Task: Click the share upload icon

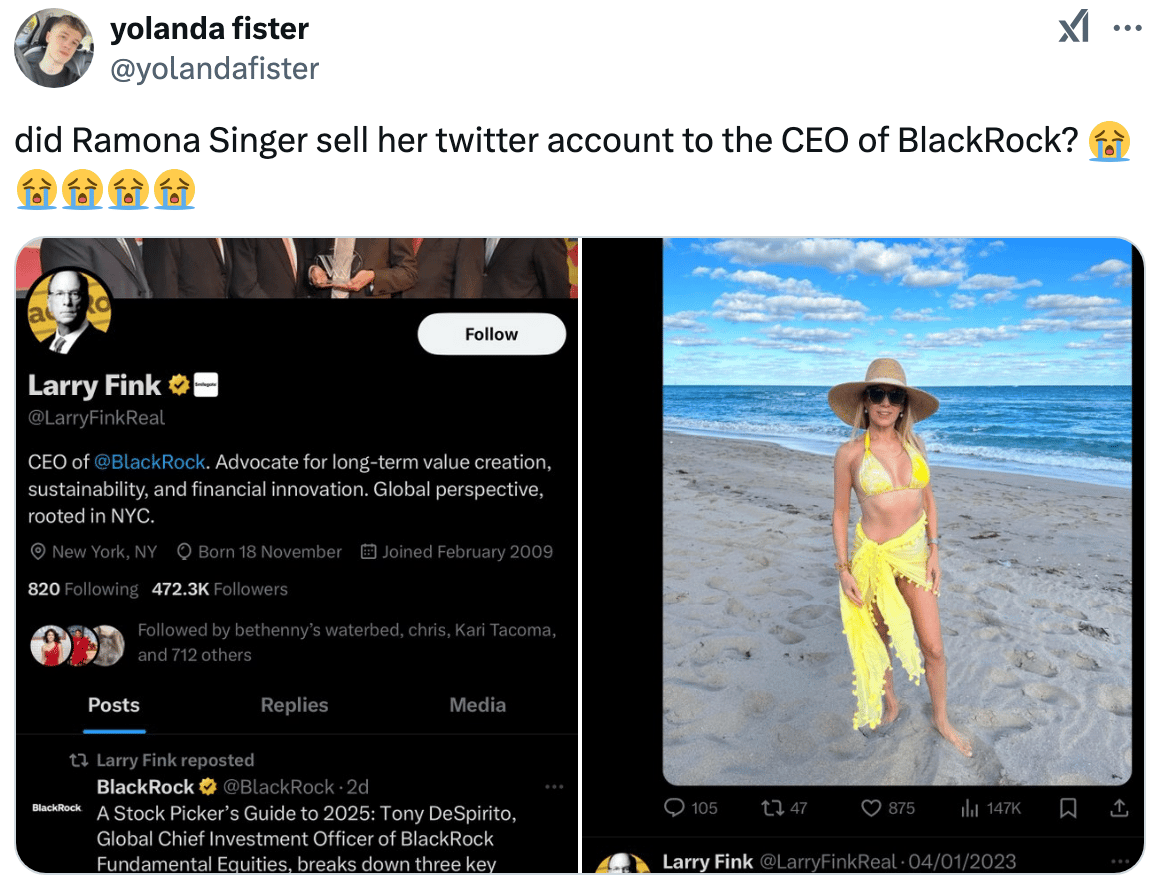Action: [x=1120, y=807]
